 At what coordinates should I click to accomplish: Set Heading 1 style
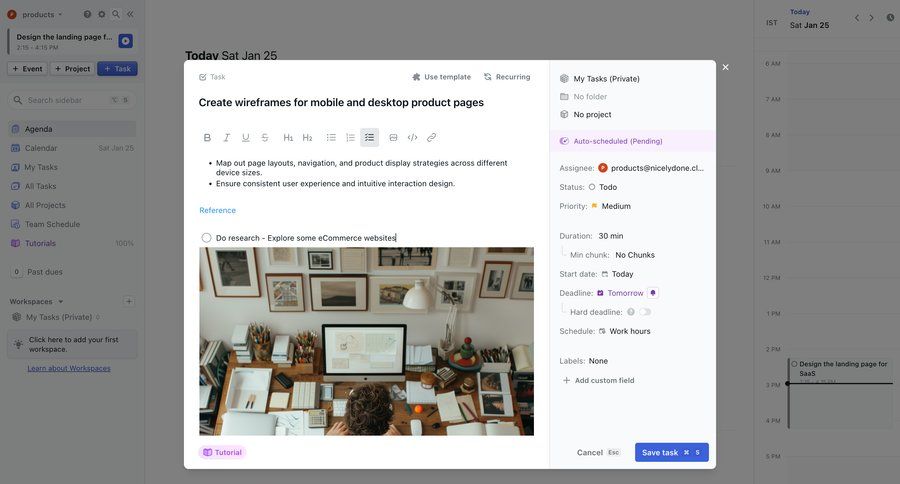tap(288, 137)
